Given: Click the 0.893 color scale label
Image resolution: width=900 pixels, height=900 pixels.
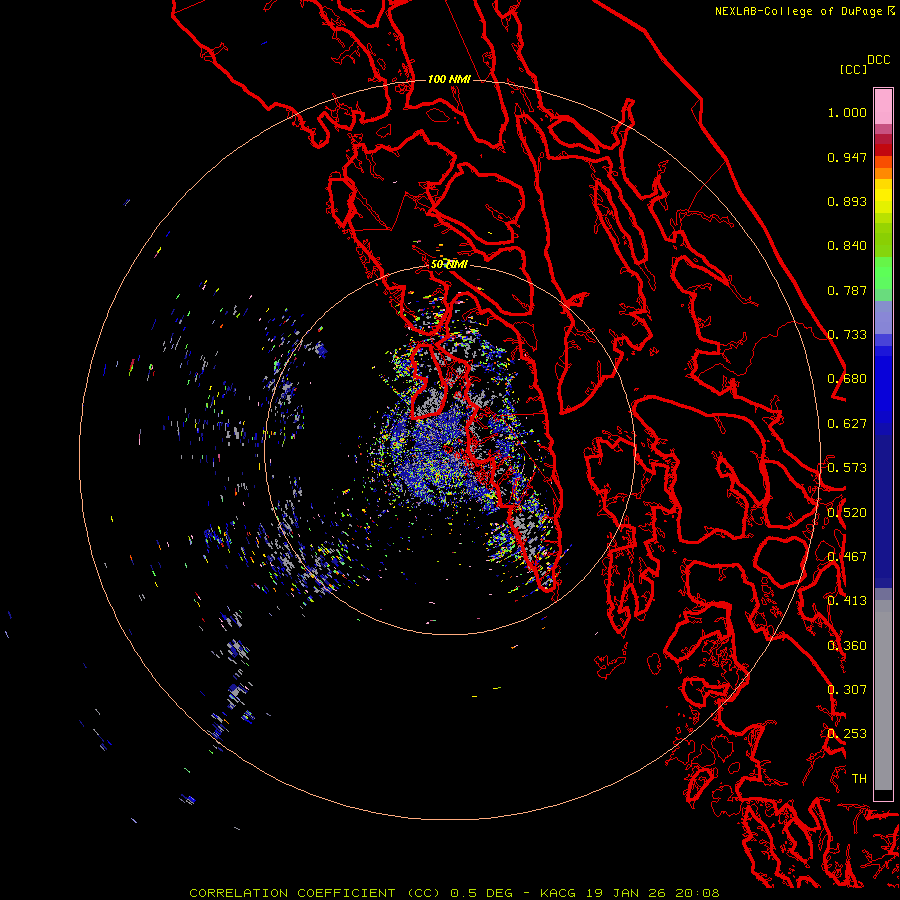Looking at the screenshot, I should coord(847,201).
